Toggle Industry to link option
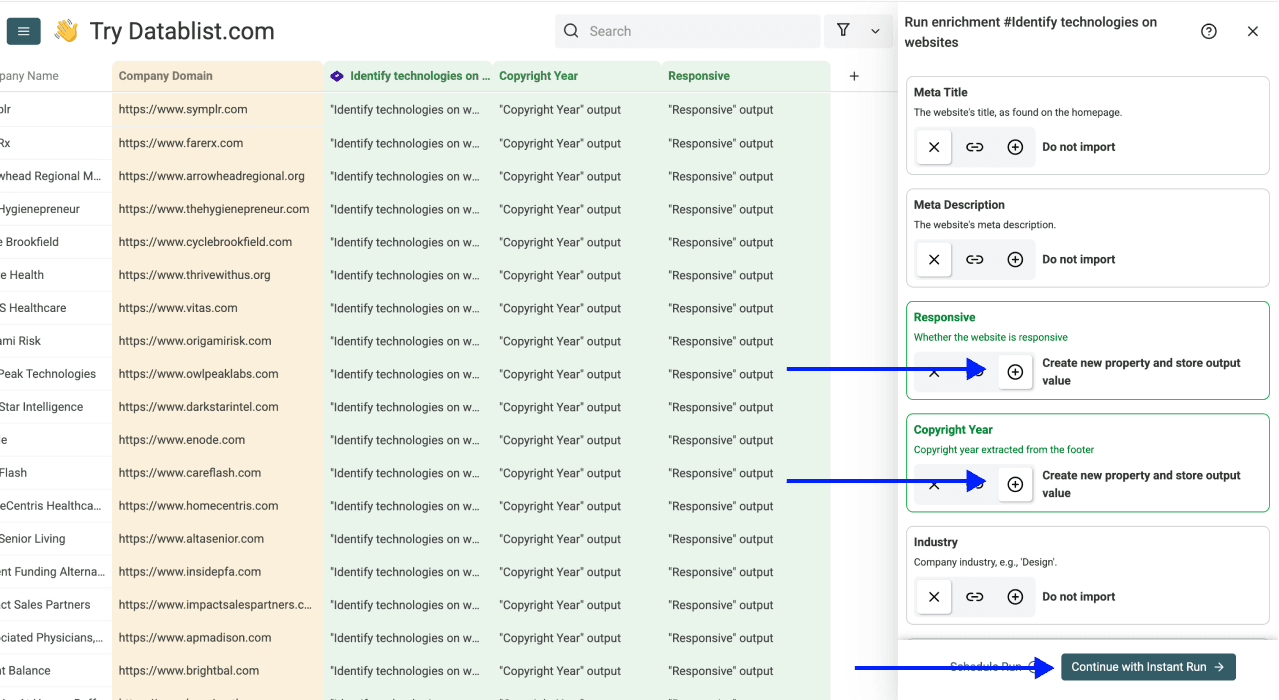The height and width of the screenshot is (700, 1279). pyautogui.click(x=974, y=596)
